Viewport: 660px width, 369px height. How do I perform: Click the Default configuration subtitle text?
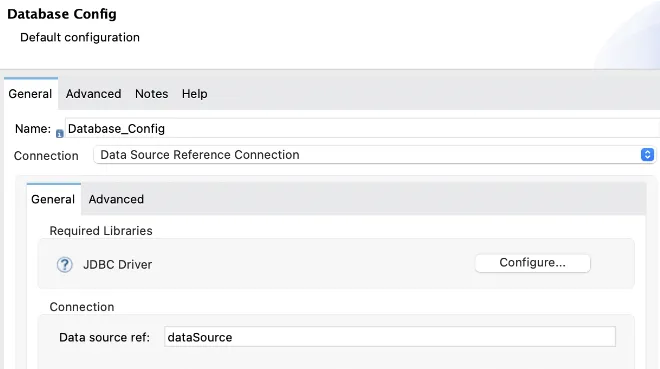pos(80,37)
